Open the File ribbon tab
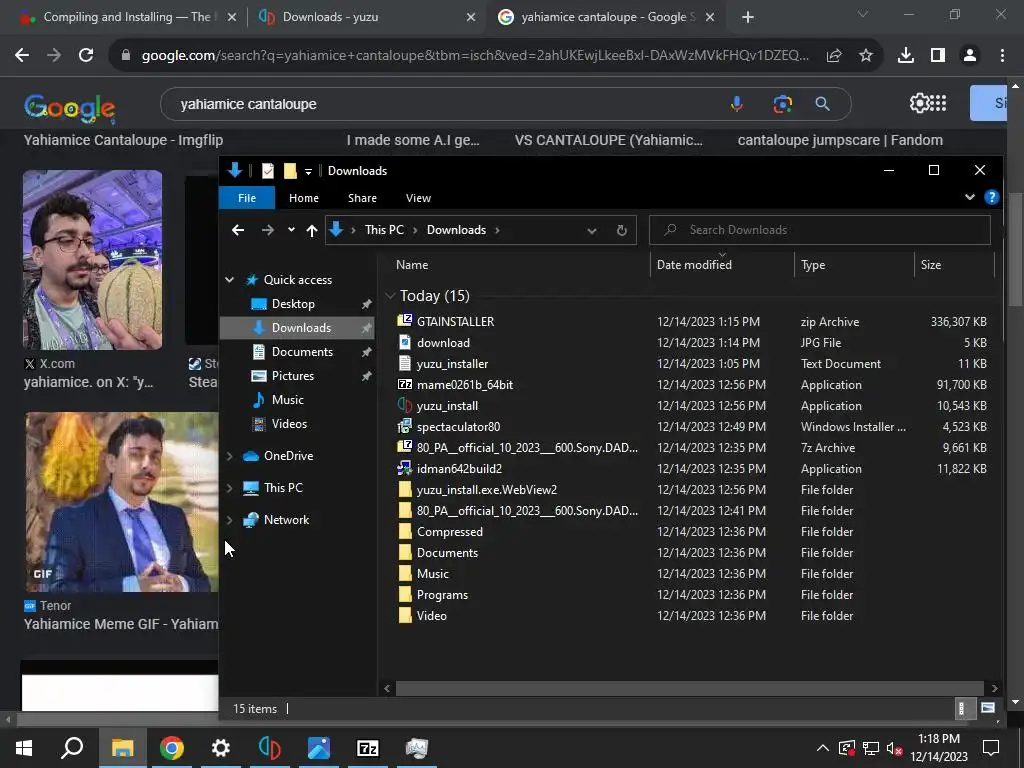The image size is (1024, 768). pyautogui.click(x=247, y=198)
